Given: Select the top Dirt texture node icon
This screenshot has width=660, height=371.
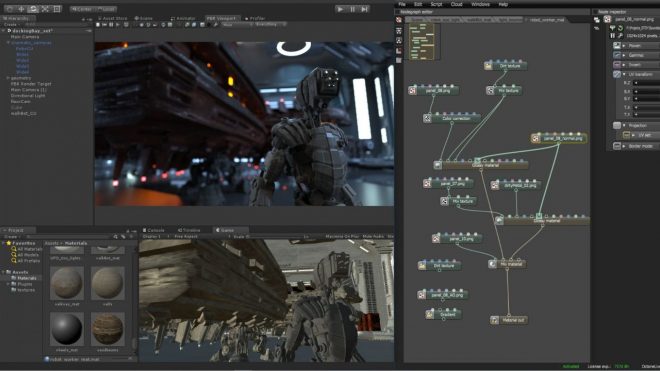Looking at the screenshot, I should click(x=488, y=66).
